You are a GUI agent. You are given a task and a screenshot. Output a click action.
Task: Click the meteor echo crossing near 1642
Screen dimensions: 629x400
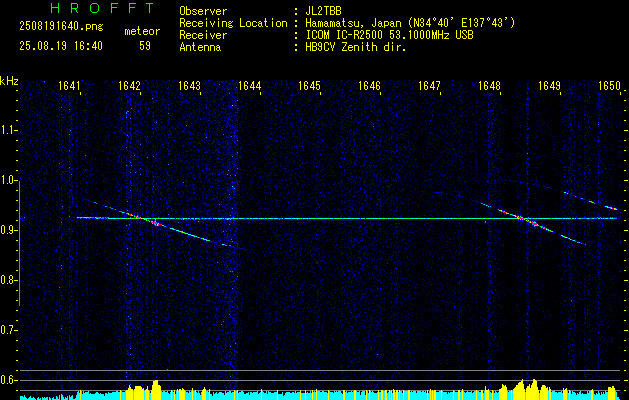[139, 217]
